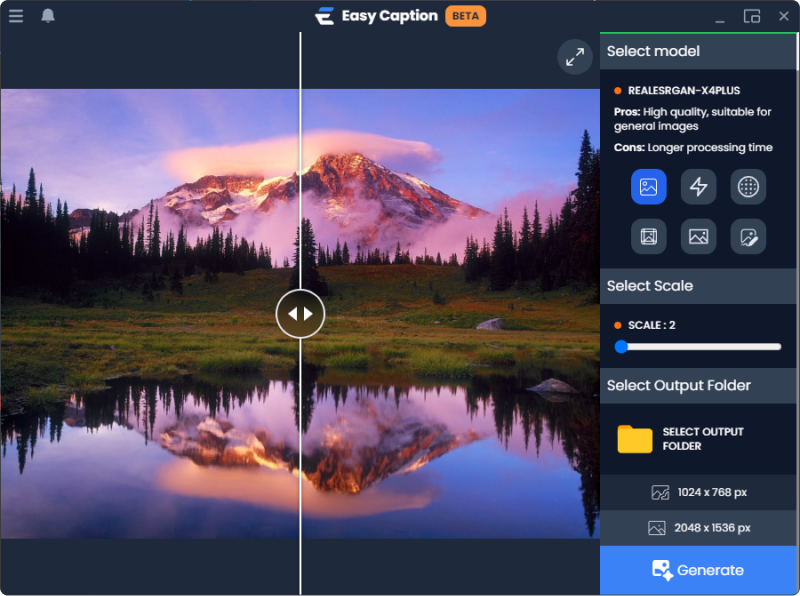Click the scale slider knob
Image resolution: width=800 pixels, height=596 pixels.
pyautogui.click(x=621, y=346)
